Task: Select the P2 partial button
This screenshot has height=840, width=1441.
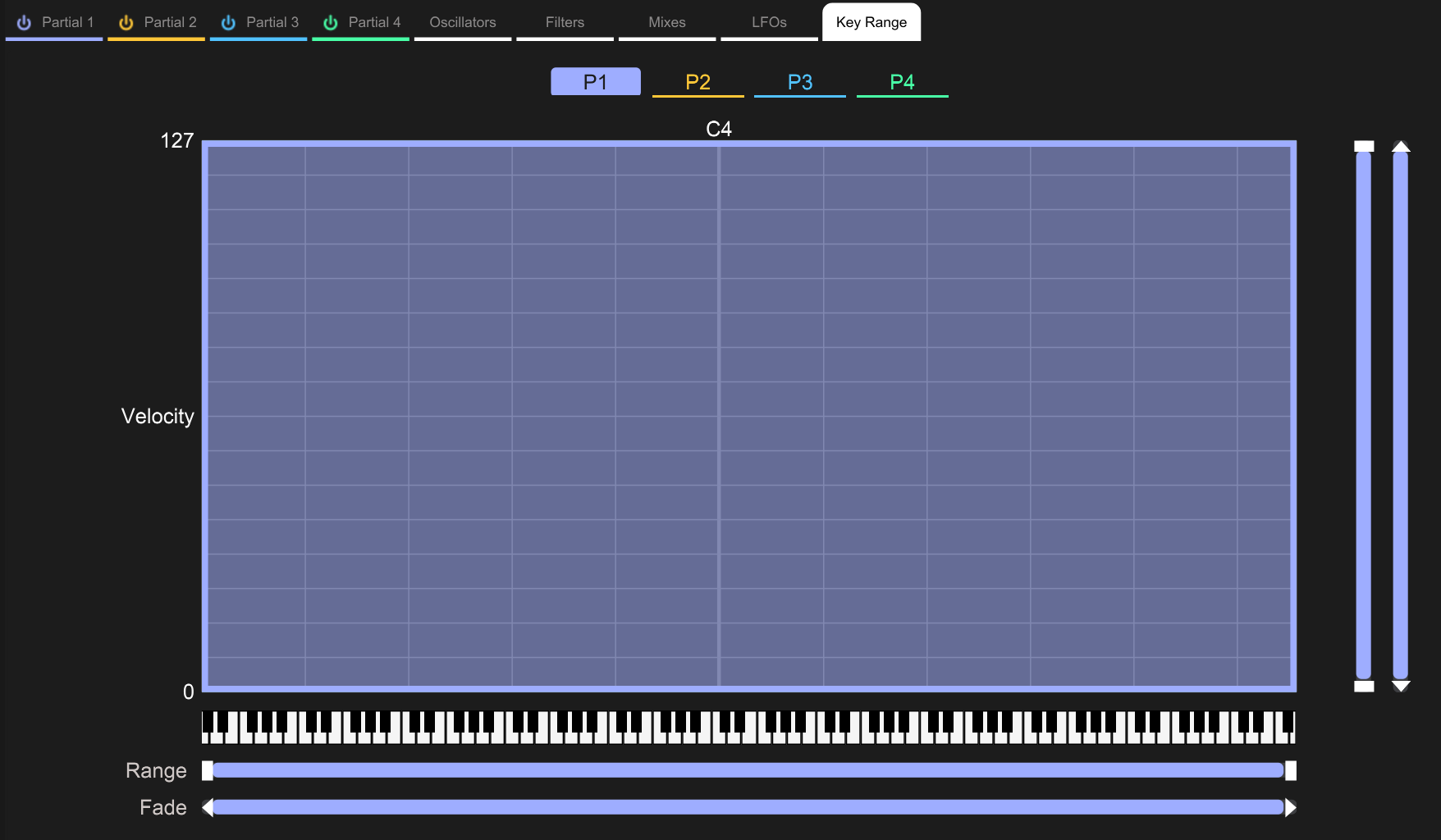Action: (698, 82)
